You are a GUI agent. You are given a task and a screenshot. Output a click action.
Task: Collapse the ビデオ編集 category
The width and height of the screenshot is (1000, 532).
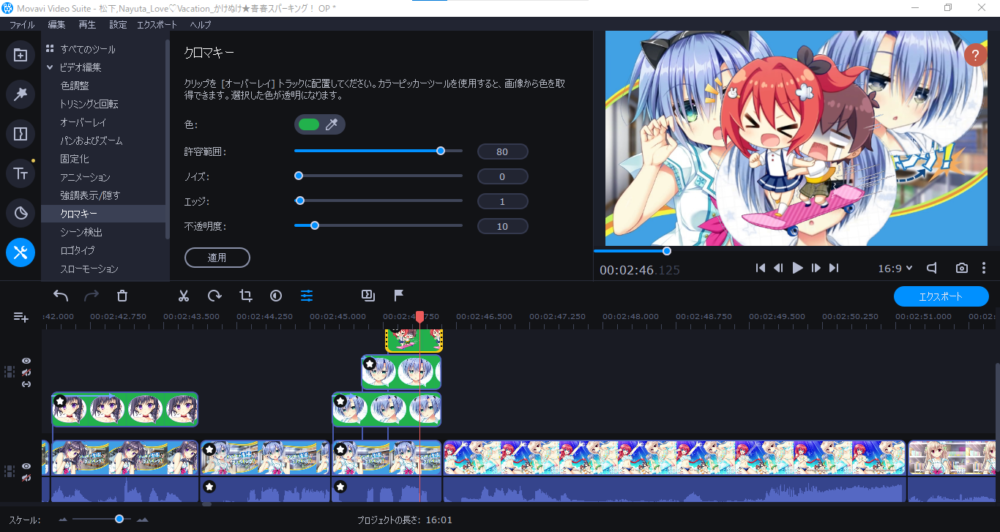[50, 67]
